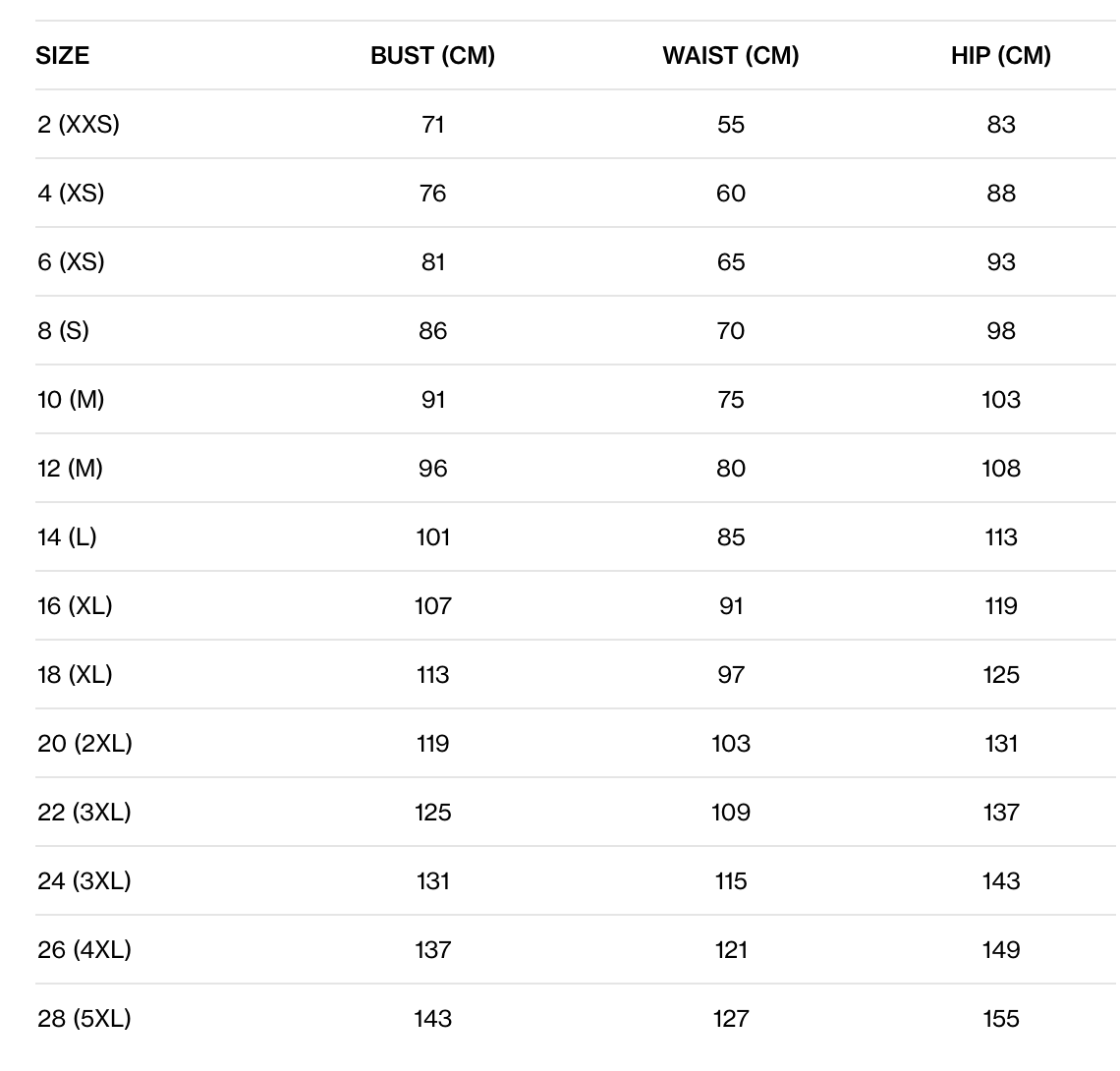Image resolution: width=1120 pixels, height=1071 pixels.
Task: Click the WAIST (CM) column header
Action: [731, 56]
